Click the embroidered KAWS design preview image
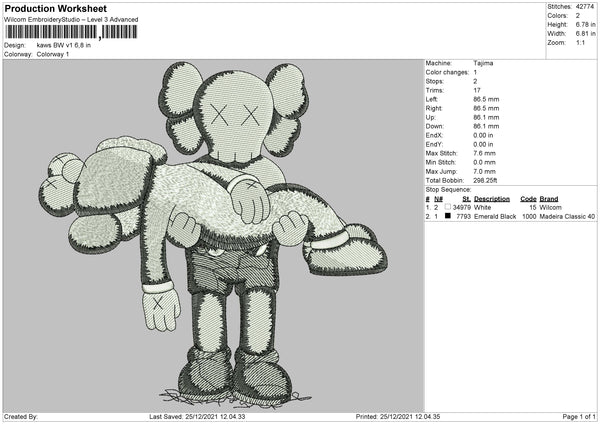The height and width of the screenshot is (424, 600). tap(213, 235)
